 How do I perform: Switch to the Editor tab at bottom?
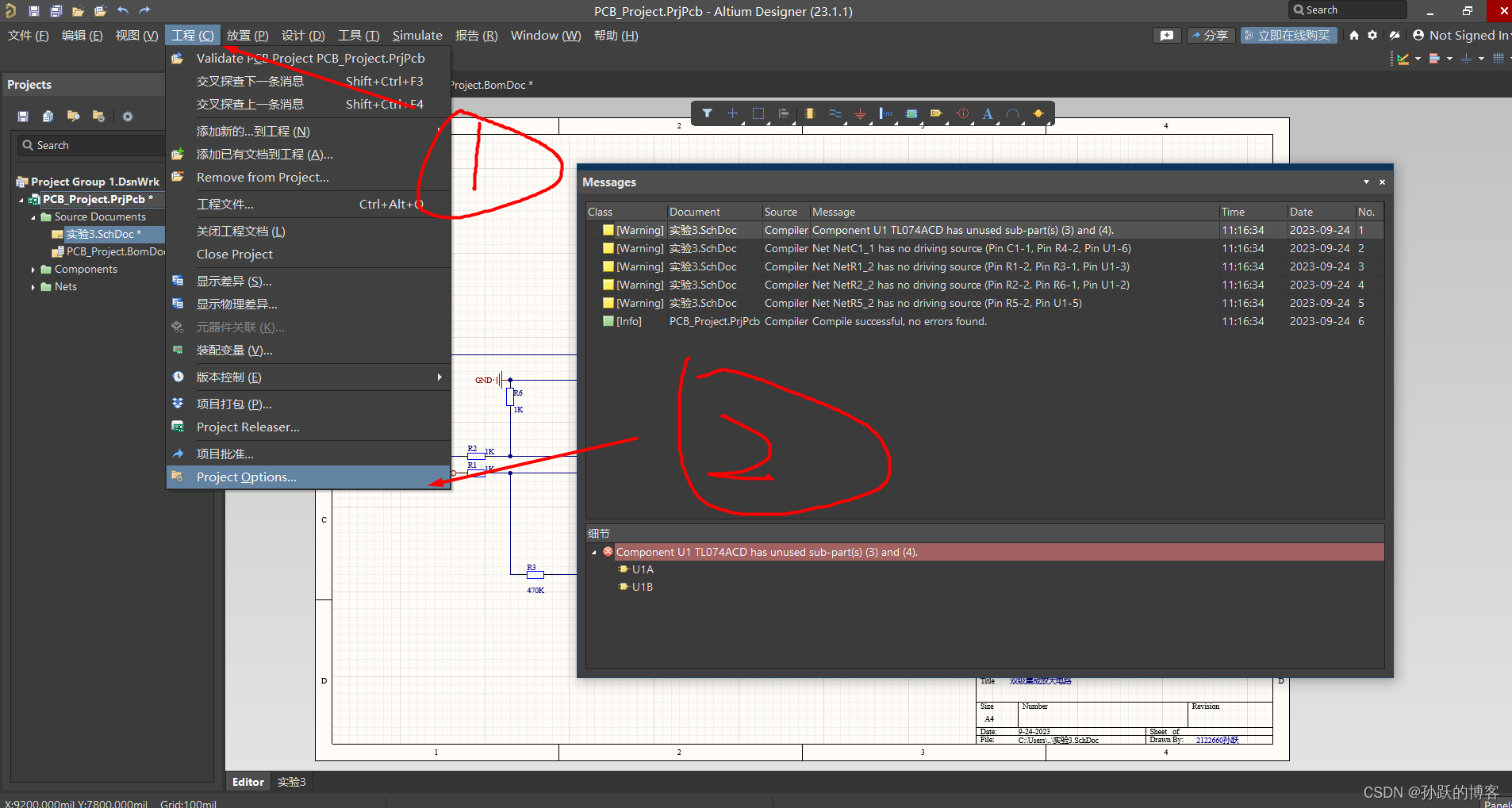(x=248, y=782)
